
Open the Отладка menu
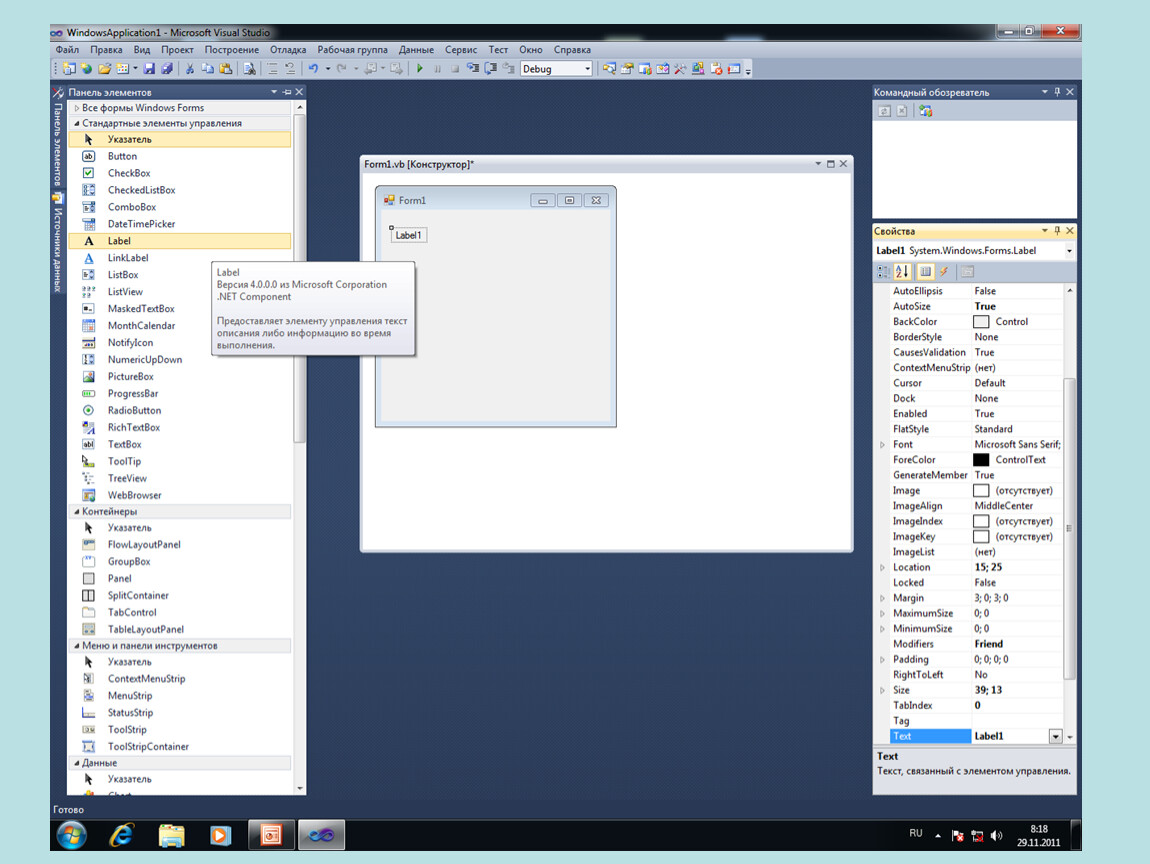click(x=288, y=50)
